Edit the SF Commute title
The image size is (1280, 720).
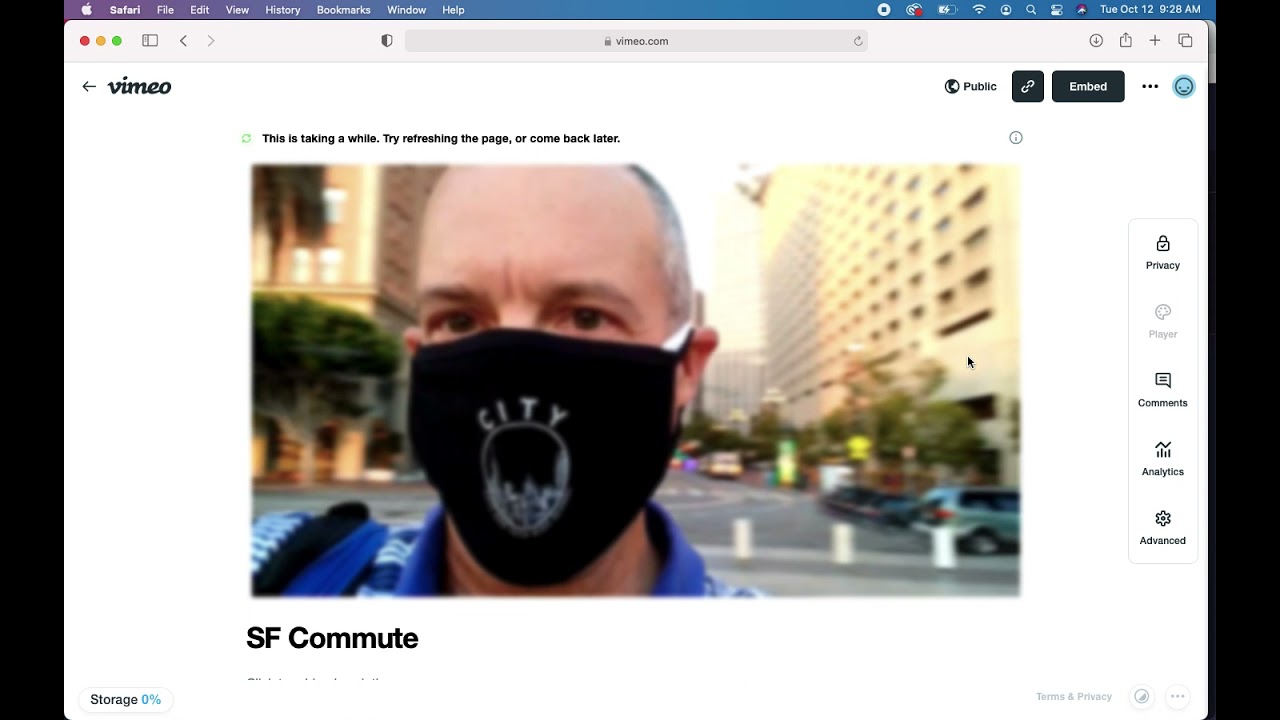click(332, 638)
